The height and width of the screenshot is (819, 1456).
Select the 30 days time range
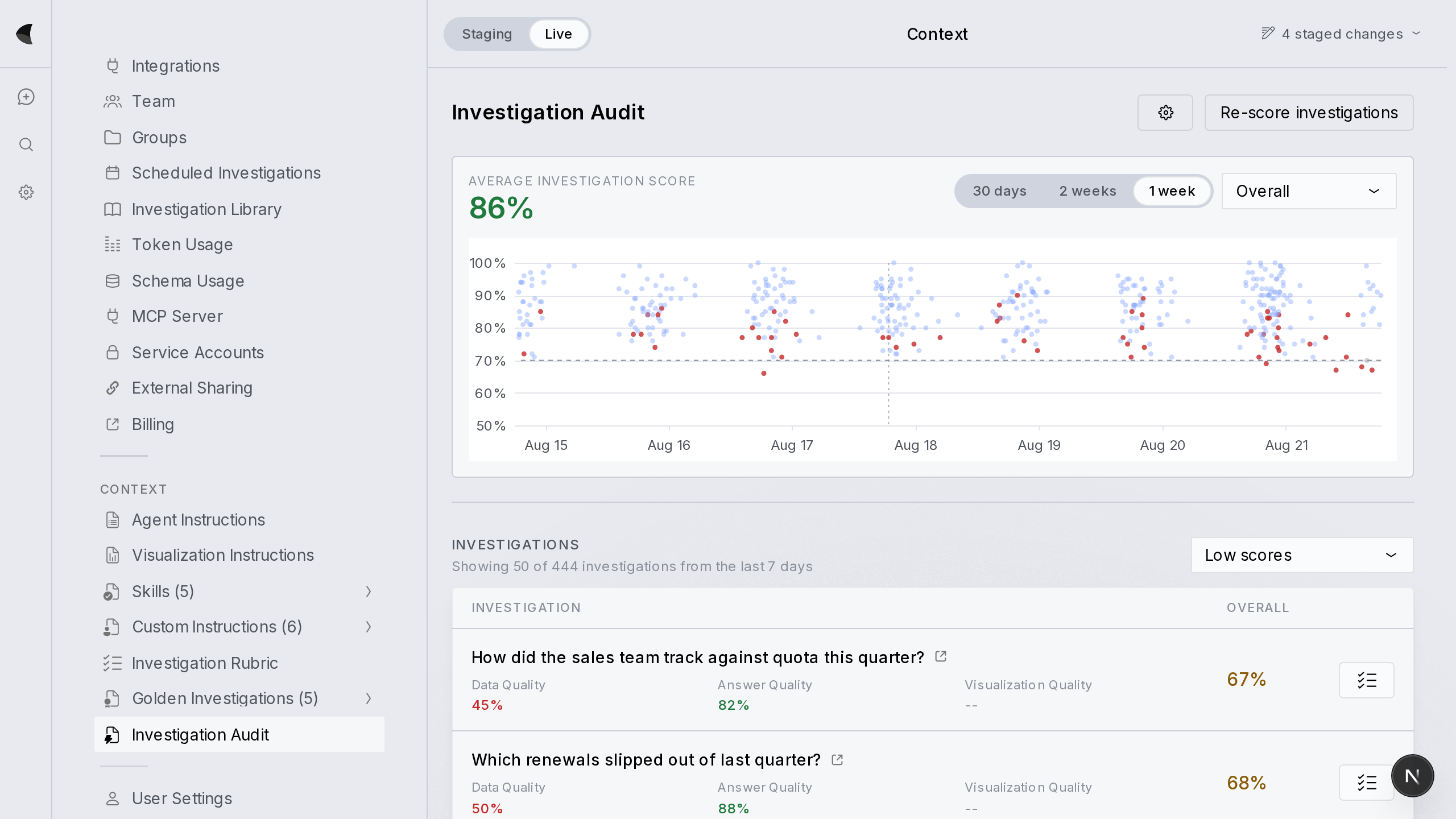(999, 191)
